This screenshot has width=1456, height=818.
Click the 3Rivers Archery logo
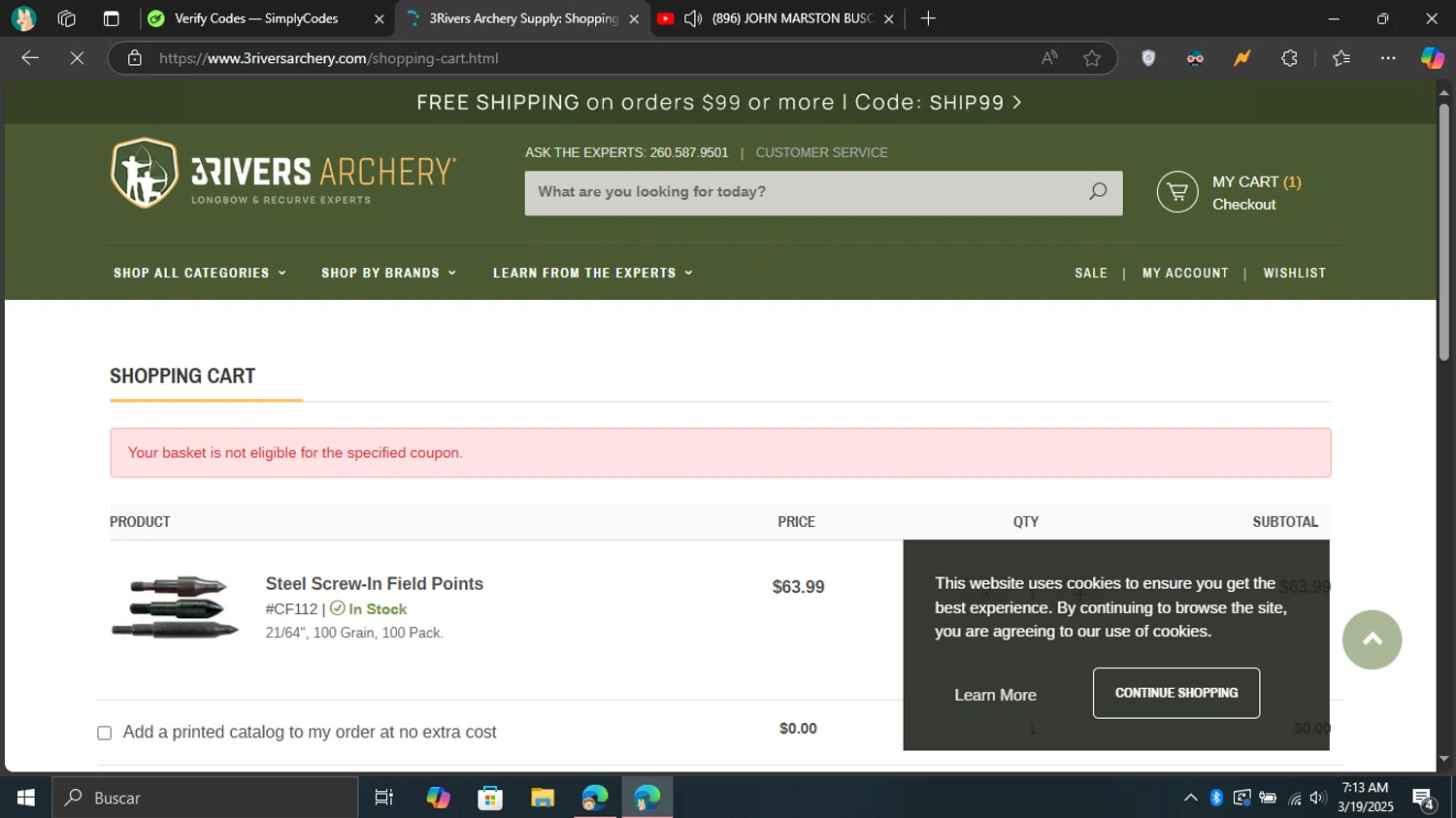click(282, 173)
